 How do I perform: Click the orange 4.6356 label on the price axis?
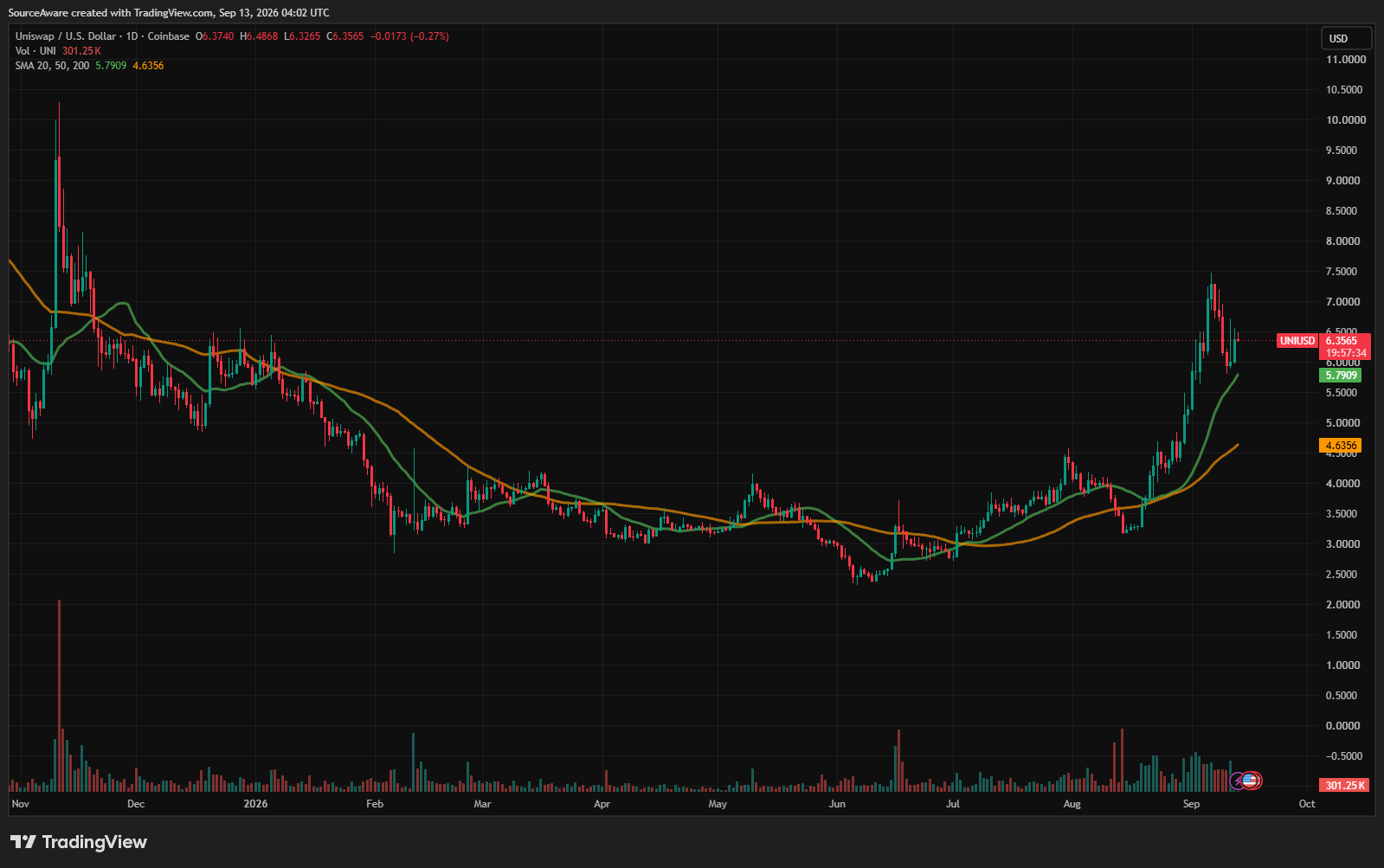pos(1340,446)
